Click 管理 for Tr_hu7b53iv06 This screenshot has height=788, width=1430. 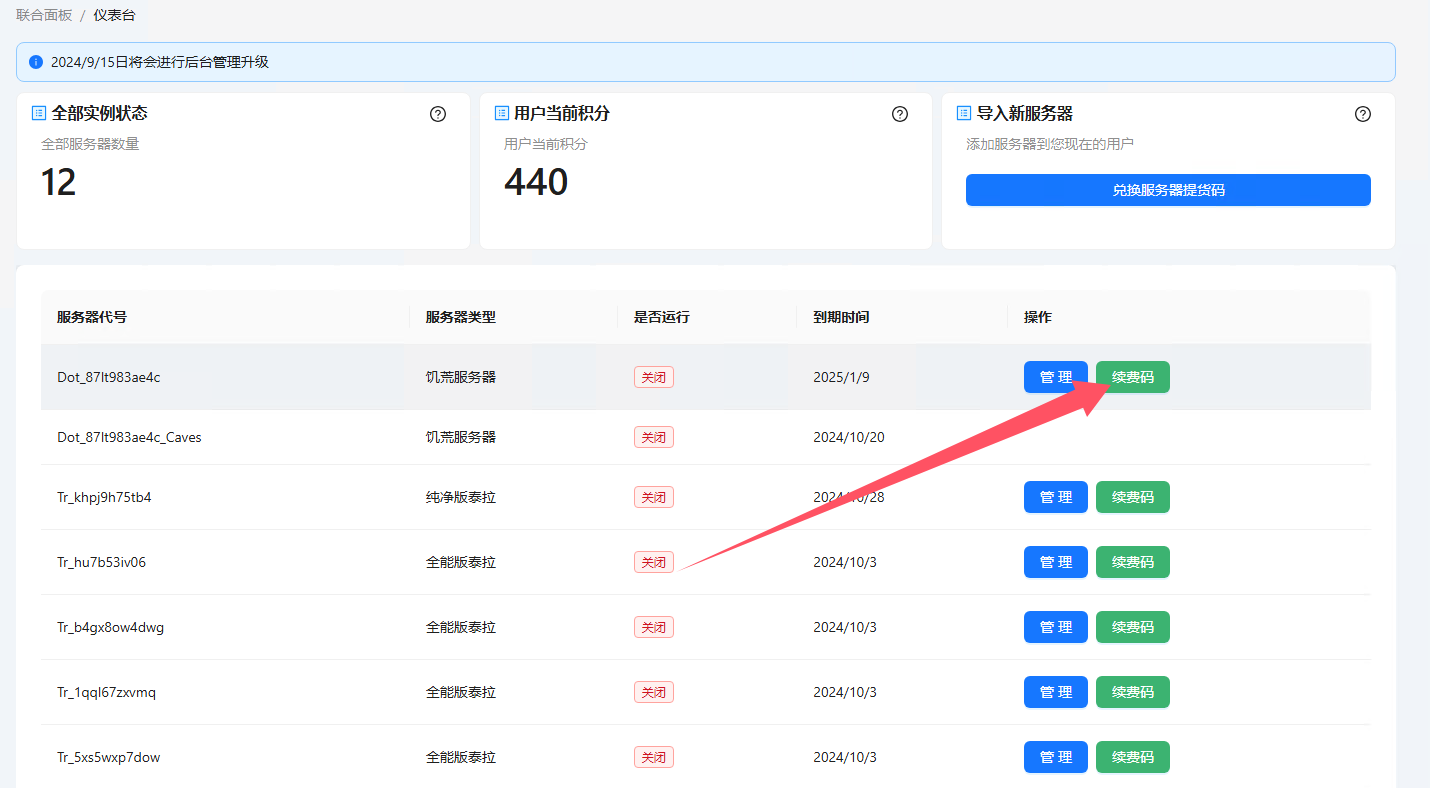pos(1056,562)
